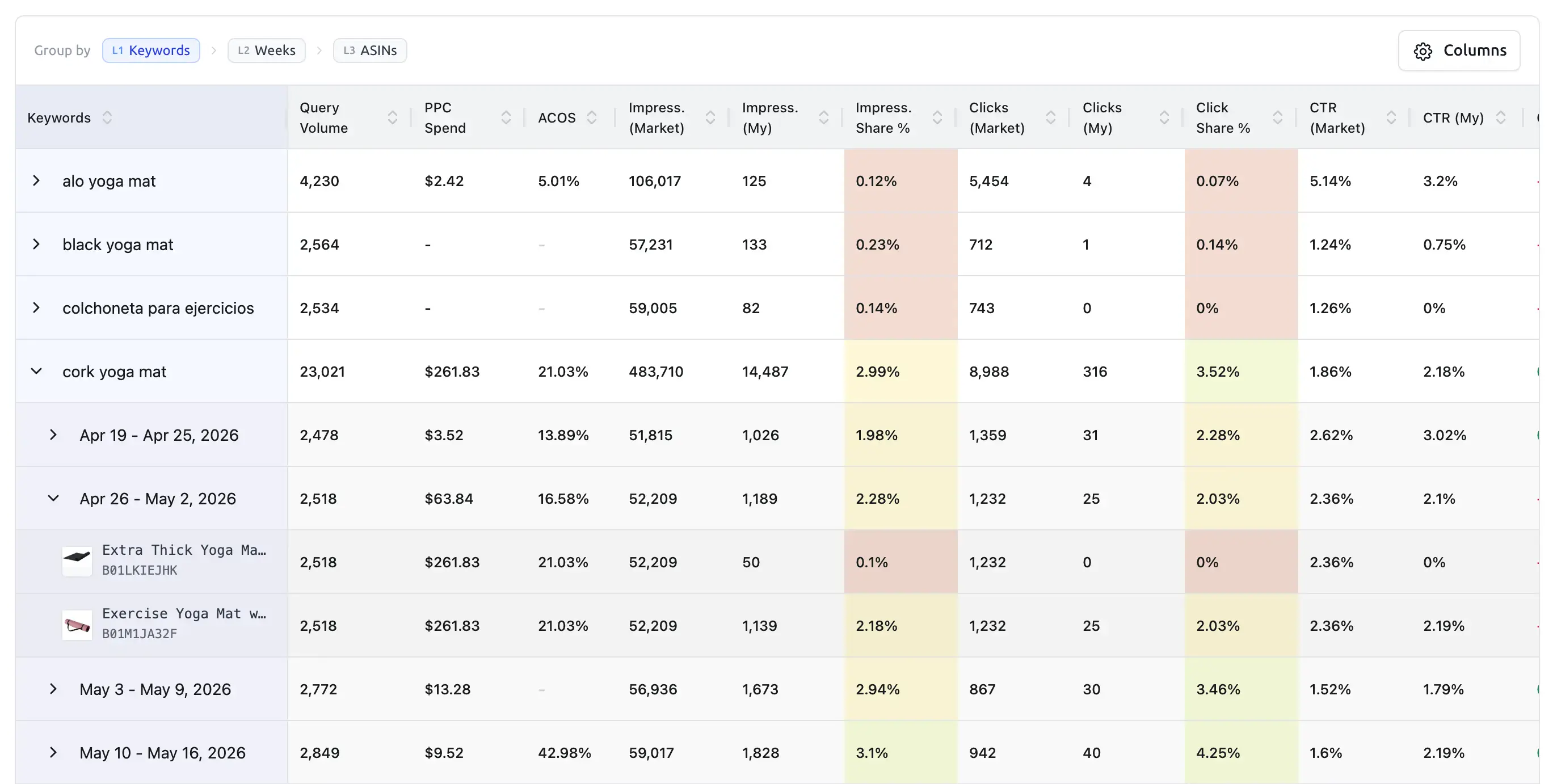Click Impress. (Market) value 106,017
Image resolution: width=1557 pixels, height=784 pixels.
click(655, 181)
